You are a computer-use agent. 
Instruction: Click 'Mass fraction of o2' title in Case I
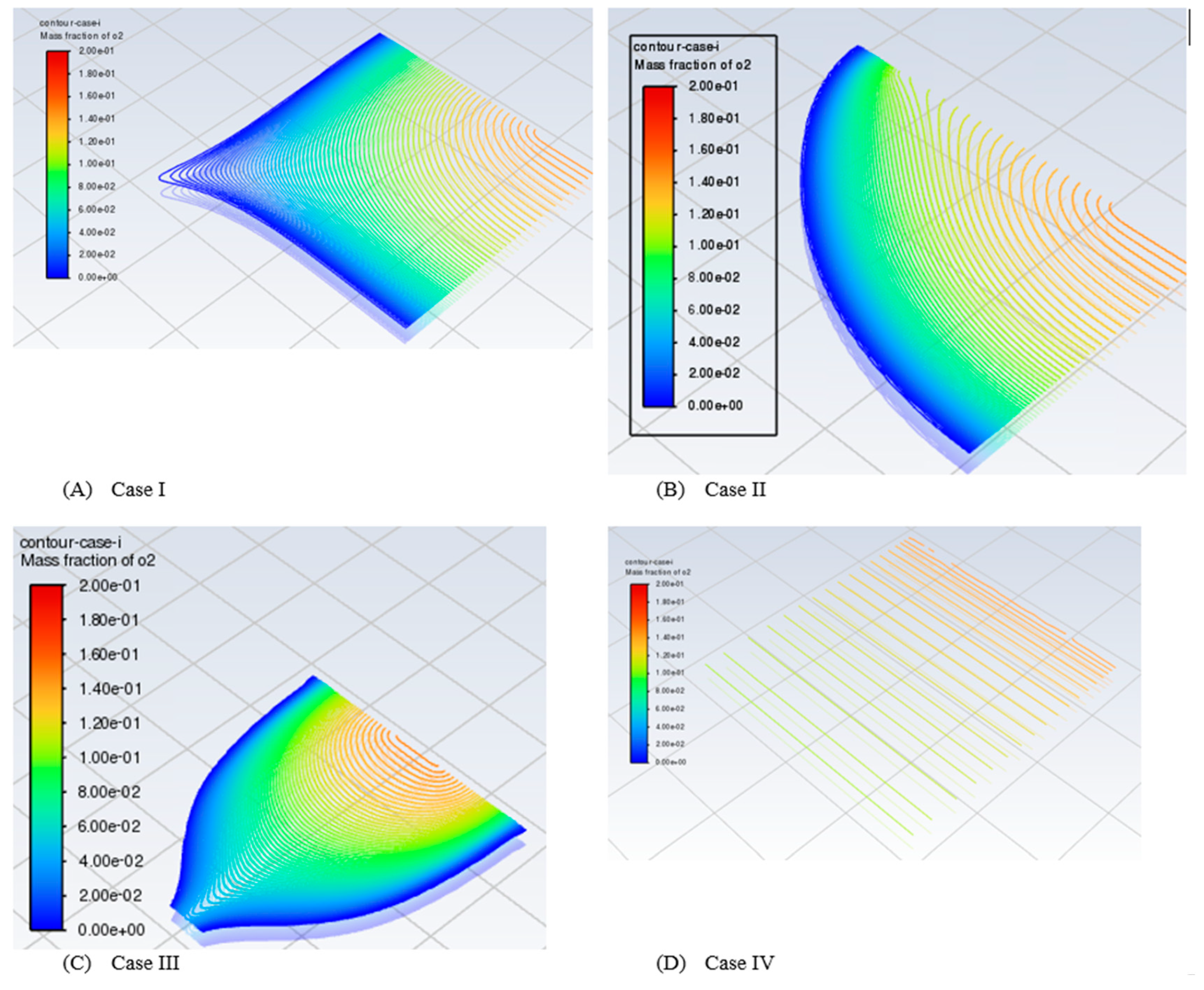pos(81,36)
